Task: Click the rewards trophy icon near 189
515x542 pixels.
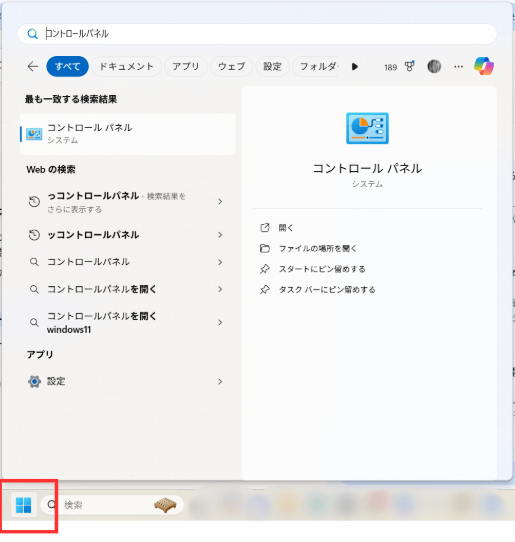Action: pos(410,66)
